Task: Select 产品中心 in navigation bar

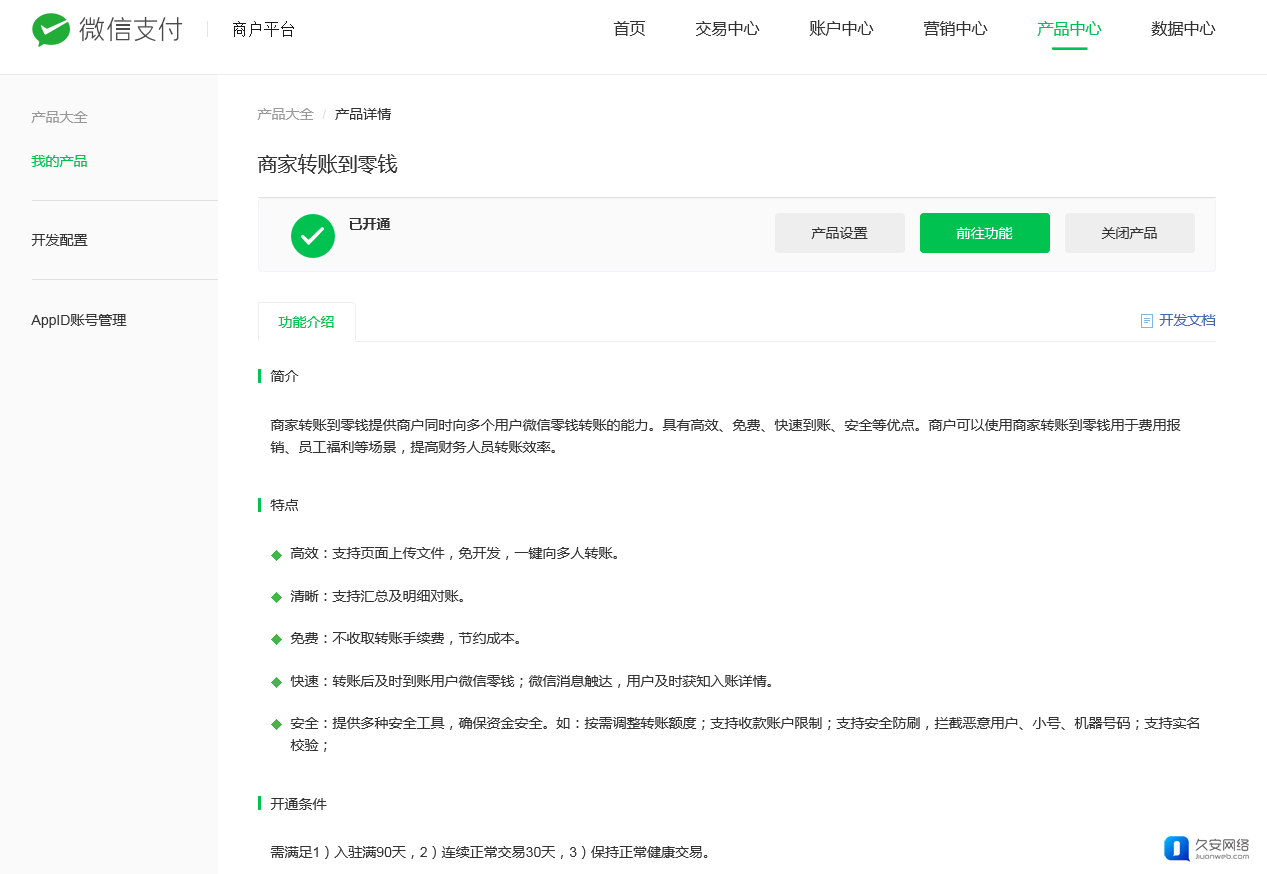Action: [1069, 29]
